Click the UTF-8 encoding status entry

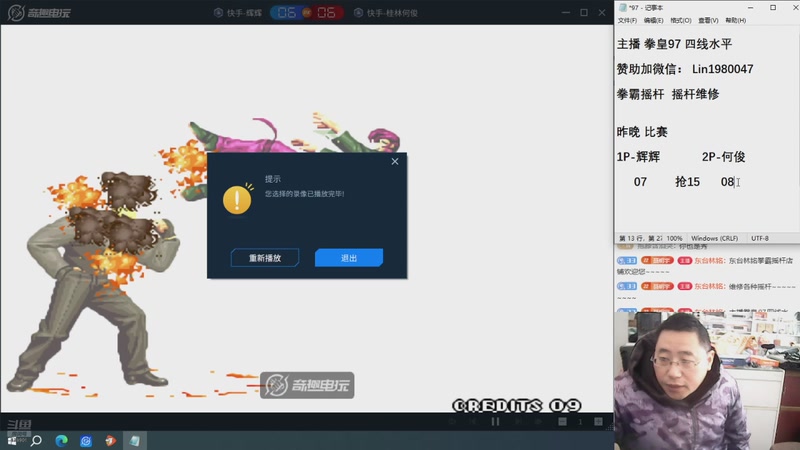(760, 238)
